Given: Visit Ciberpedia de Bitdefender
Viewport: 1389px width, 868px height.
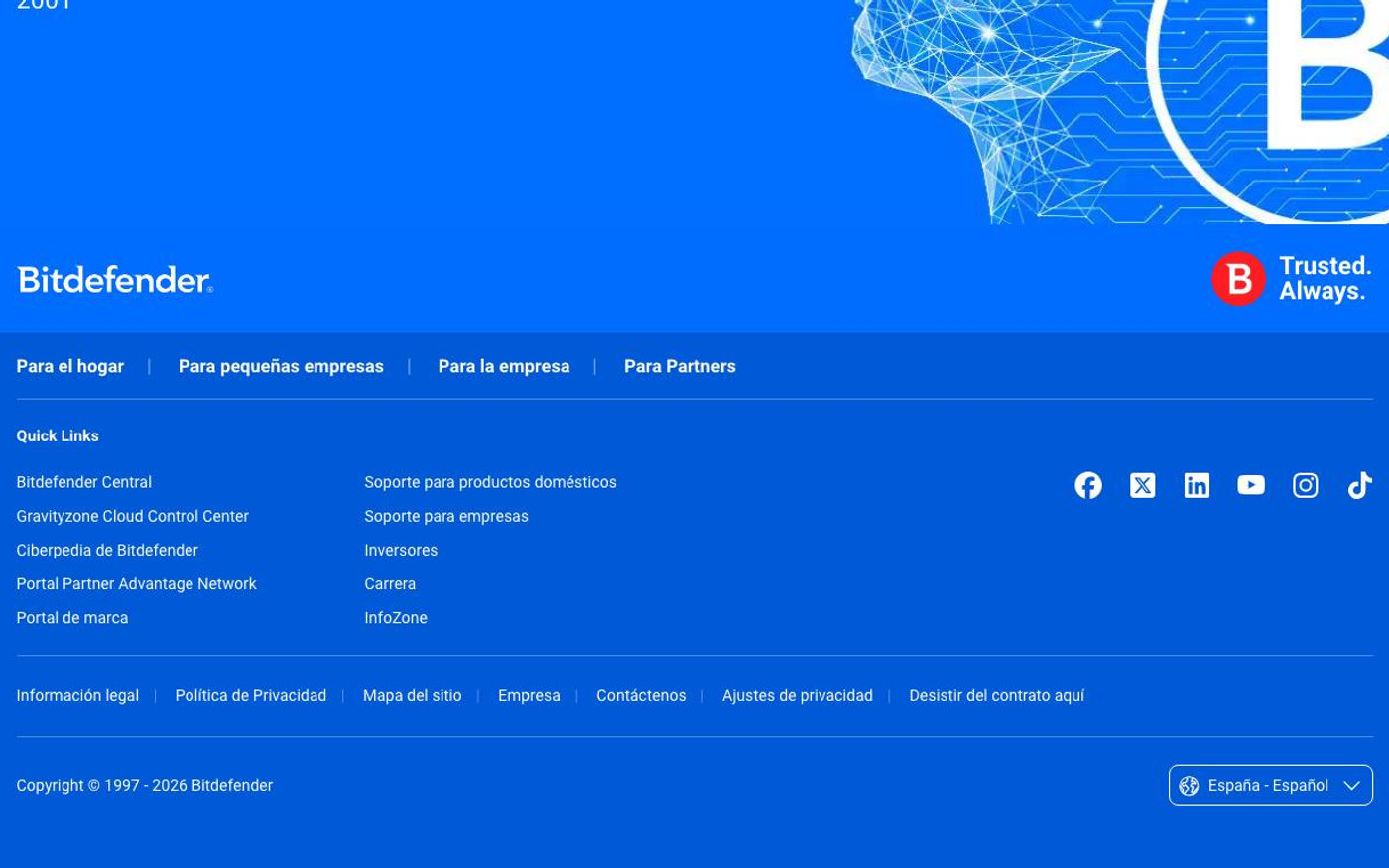Looking at the screenshot, I should [x=107, y=550].
